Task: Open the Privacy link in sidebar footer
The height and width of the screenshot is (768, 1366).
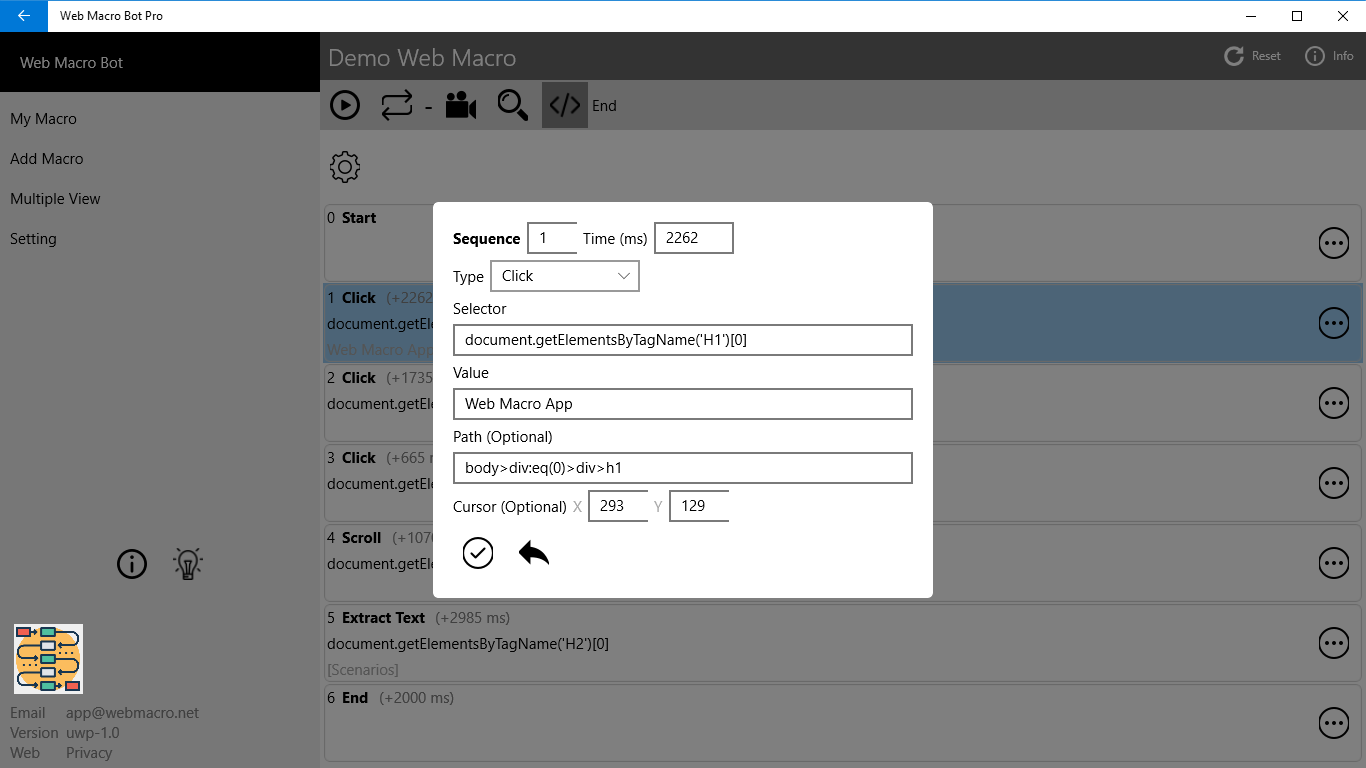Action: click(x=88, y=752)
